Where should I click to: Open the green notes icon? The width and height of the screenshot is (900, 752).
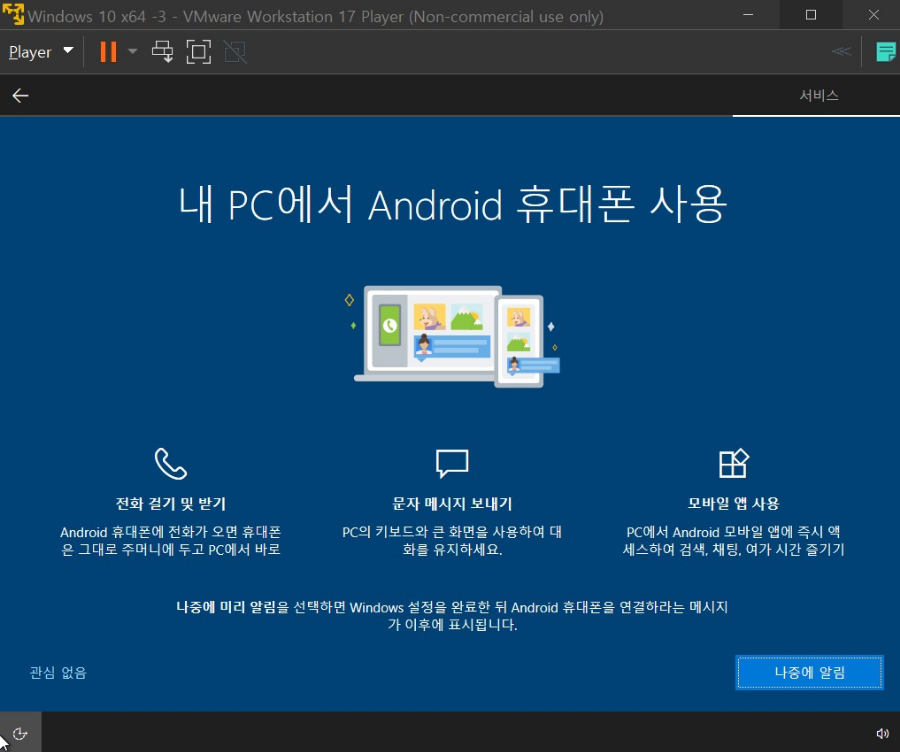tap(886, 52)
